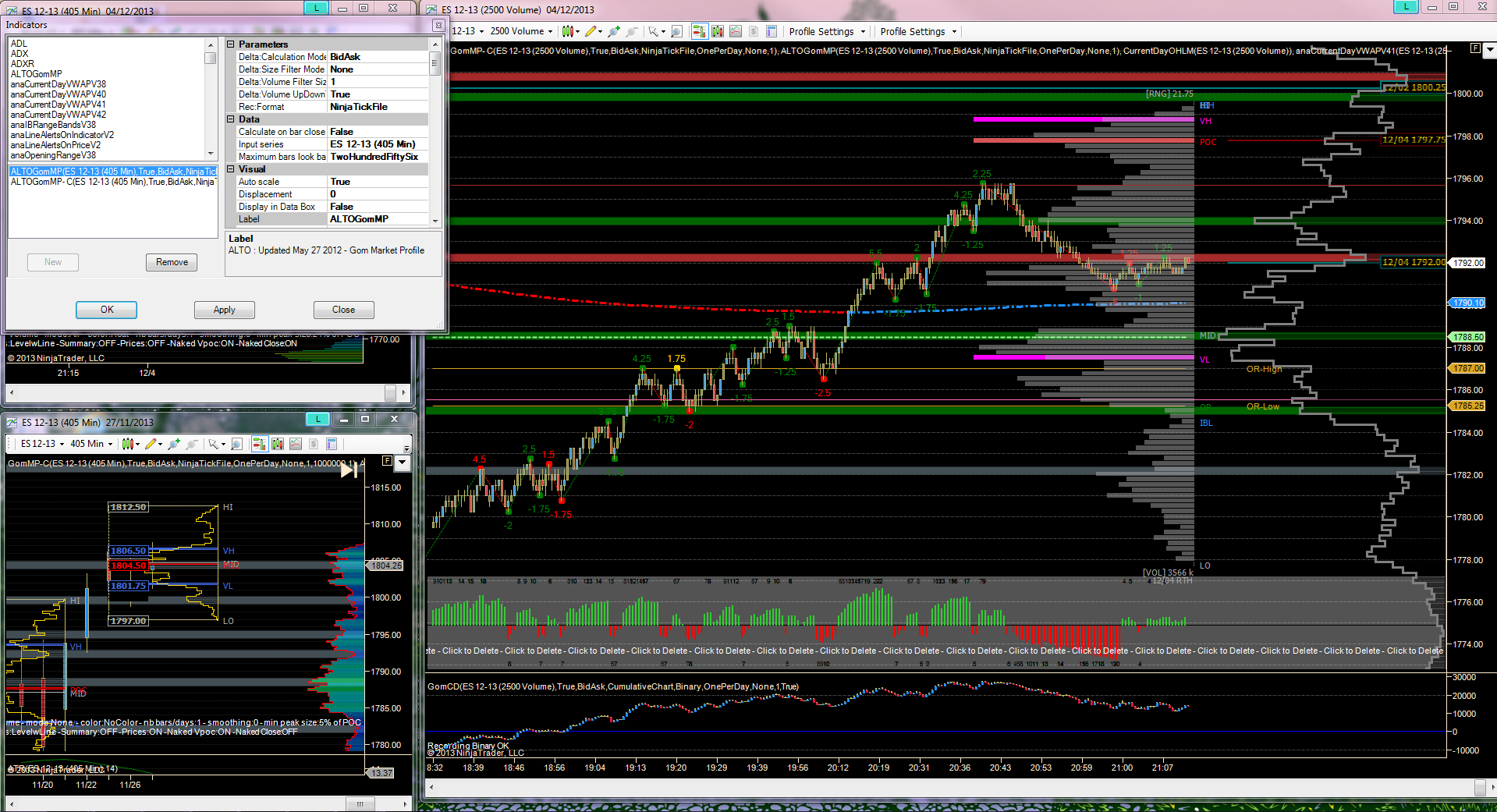
Task: Click Remove in the Indicators dialog
Action: coord(172,262)
